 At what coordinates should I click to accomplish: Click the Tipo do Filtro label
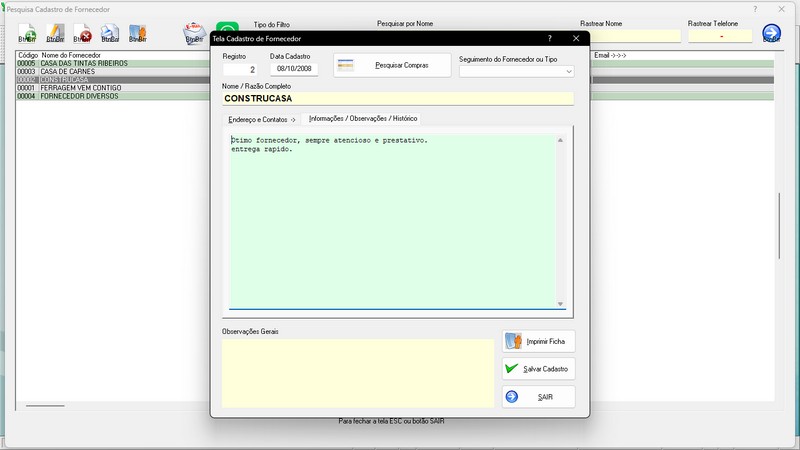click(x=271, y=24)
